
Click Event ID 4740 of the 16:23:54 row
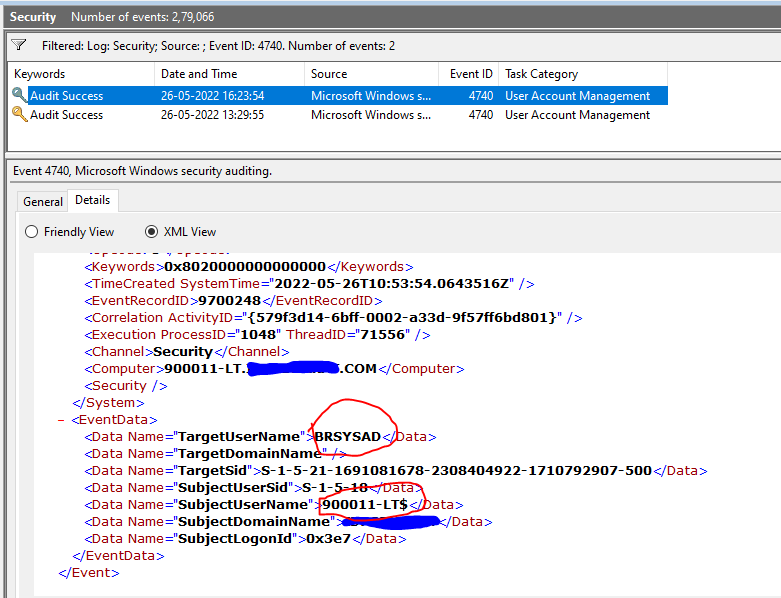(x=481, y=96)
